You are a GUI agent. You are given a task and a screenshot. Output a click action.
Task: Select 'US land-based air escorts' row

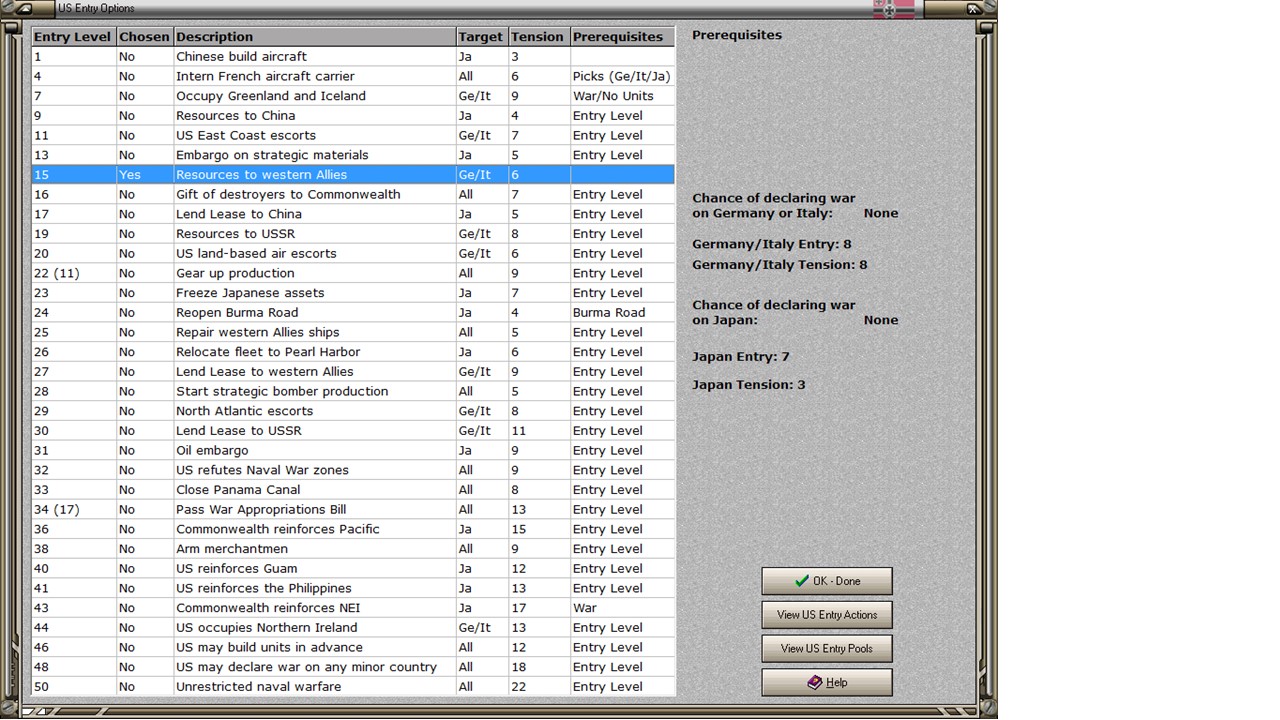coord(353,253)
